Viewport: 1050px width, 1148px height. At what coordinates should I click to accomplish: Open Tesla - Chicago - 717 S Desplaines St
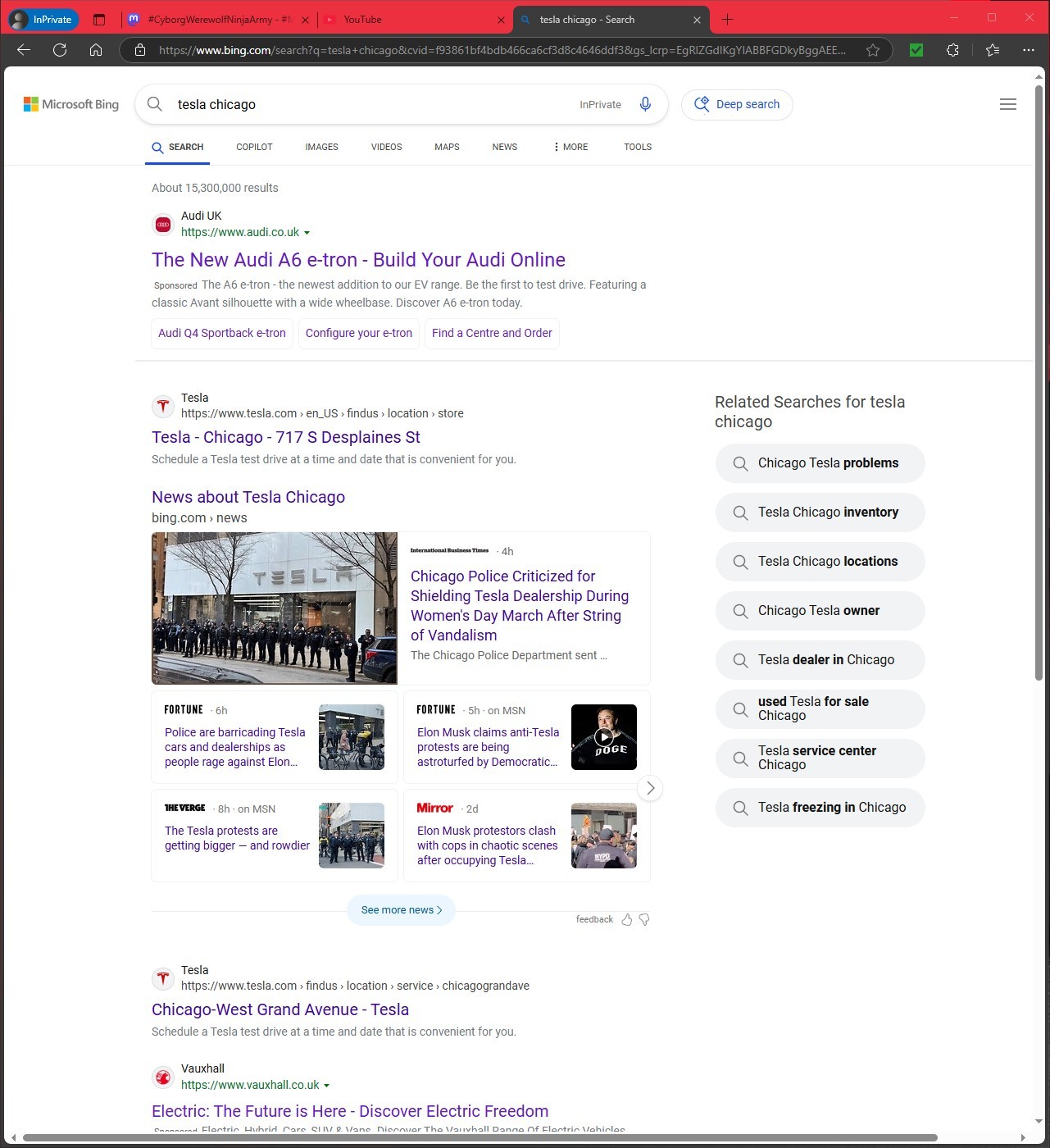tap(286, 437)
